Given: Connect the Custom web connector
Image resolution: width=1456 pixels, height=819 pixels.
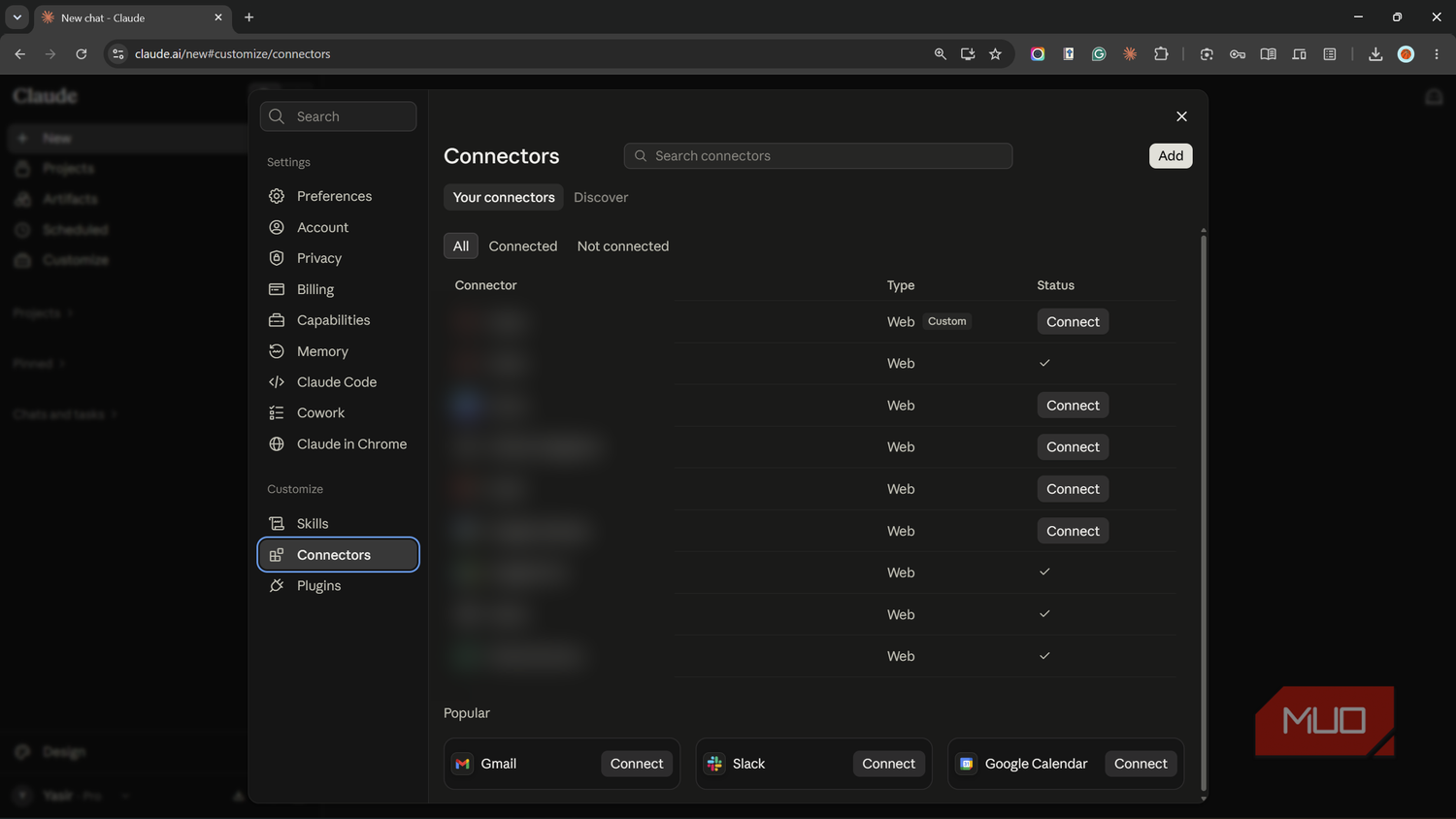Looking at the screenshot, I should pos(1073,322).
